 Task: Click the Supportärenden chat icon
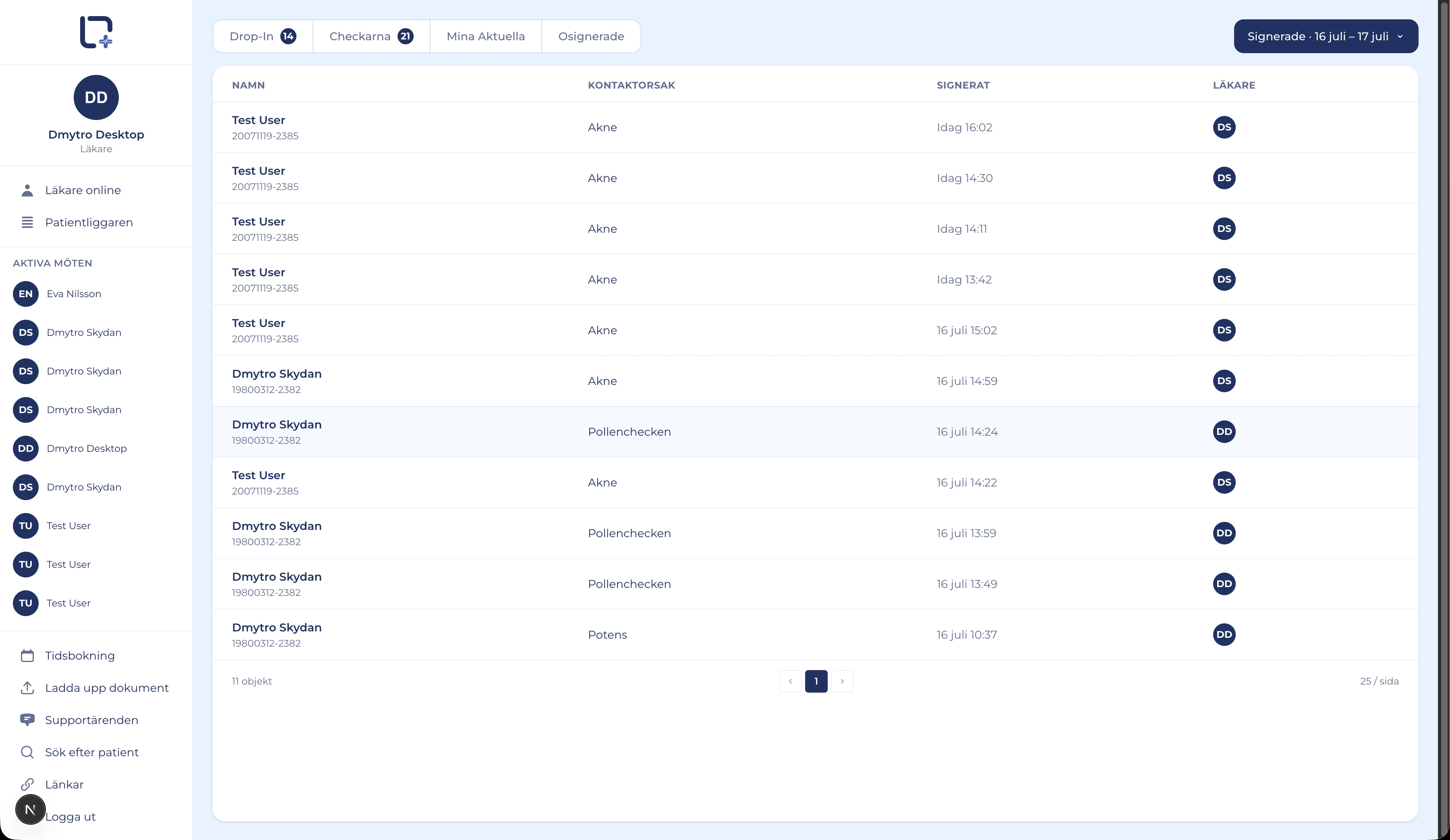click(27, 720)
